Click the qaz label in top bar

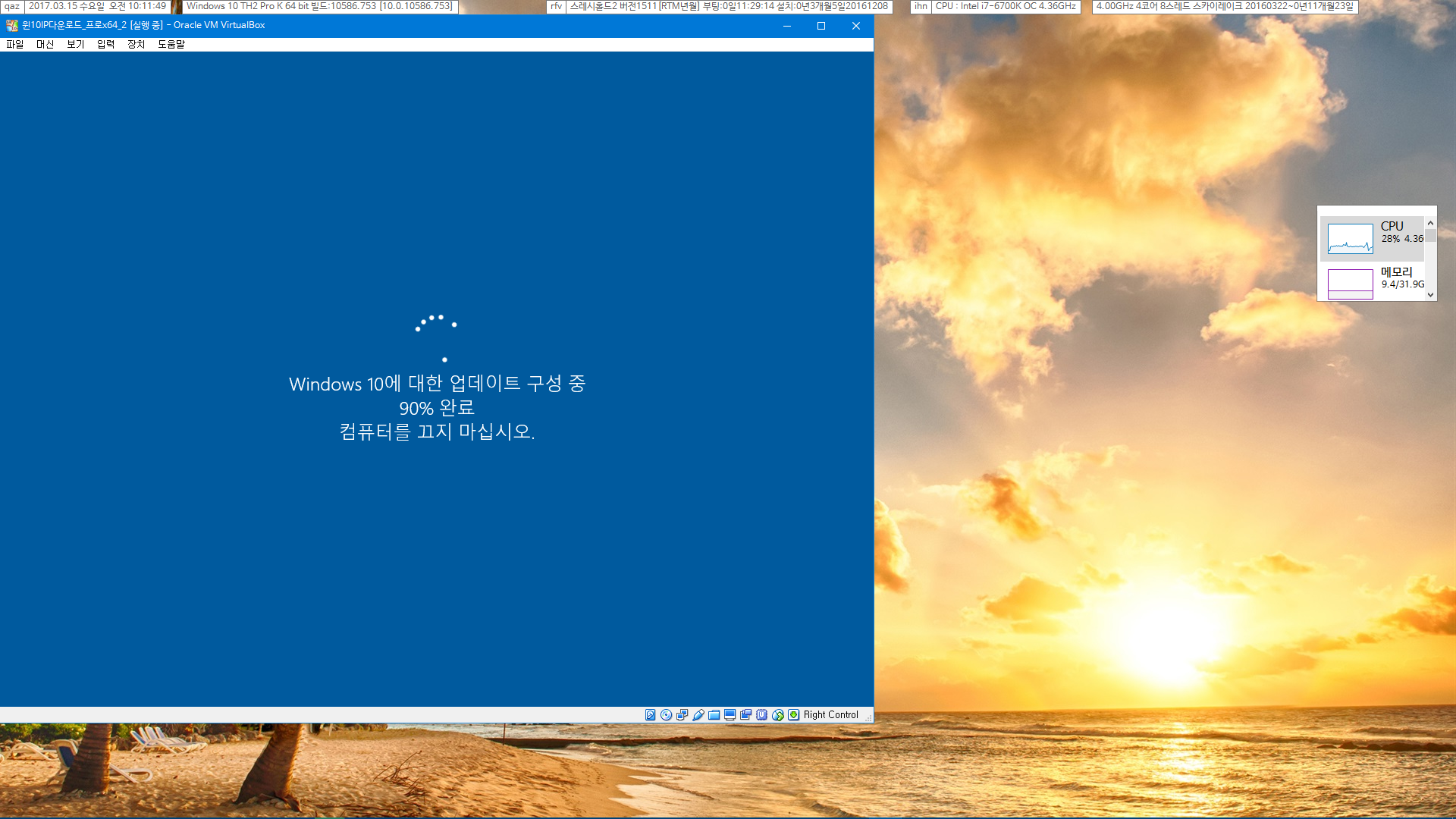click(12, 6)
